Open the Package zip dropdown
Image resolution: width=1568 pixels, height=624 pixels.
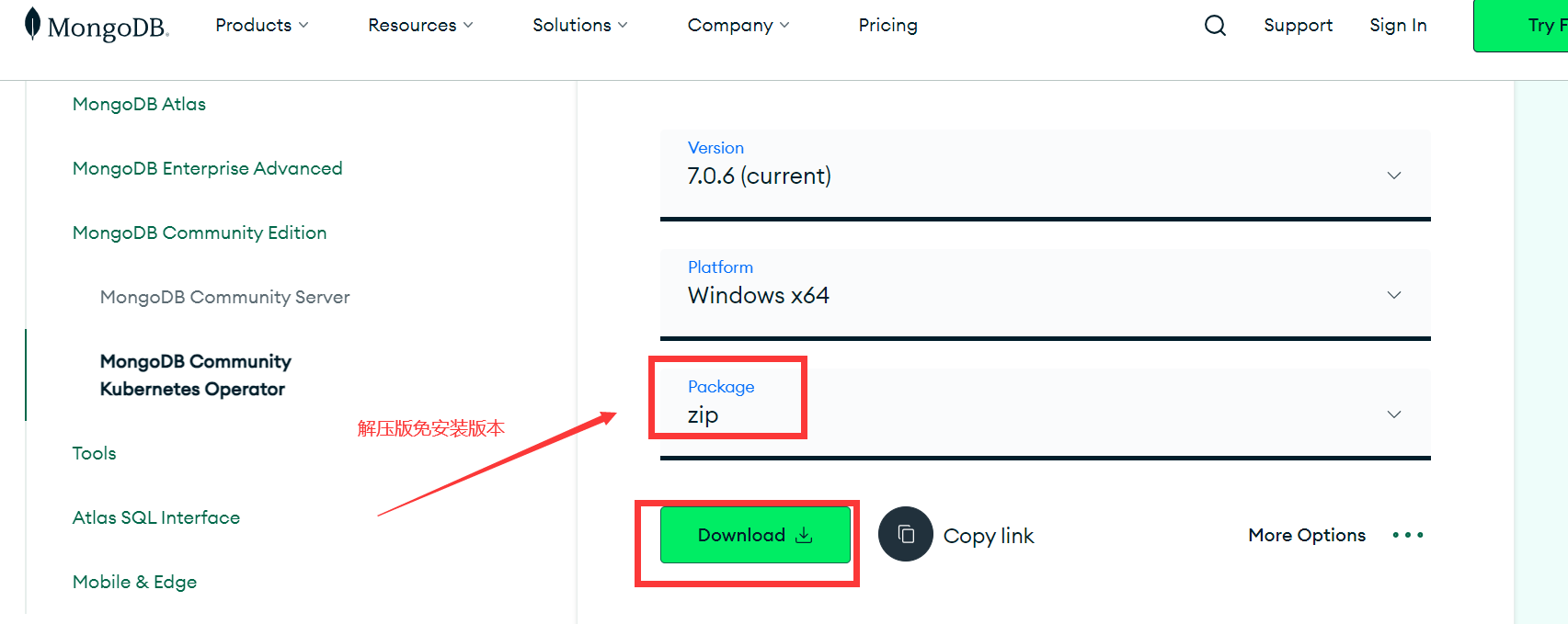1046,414
